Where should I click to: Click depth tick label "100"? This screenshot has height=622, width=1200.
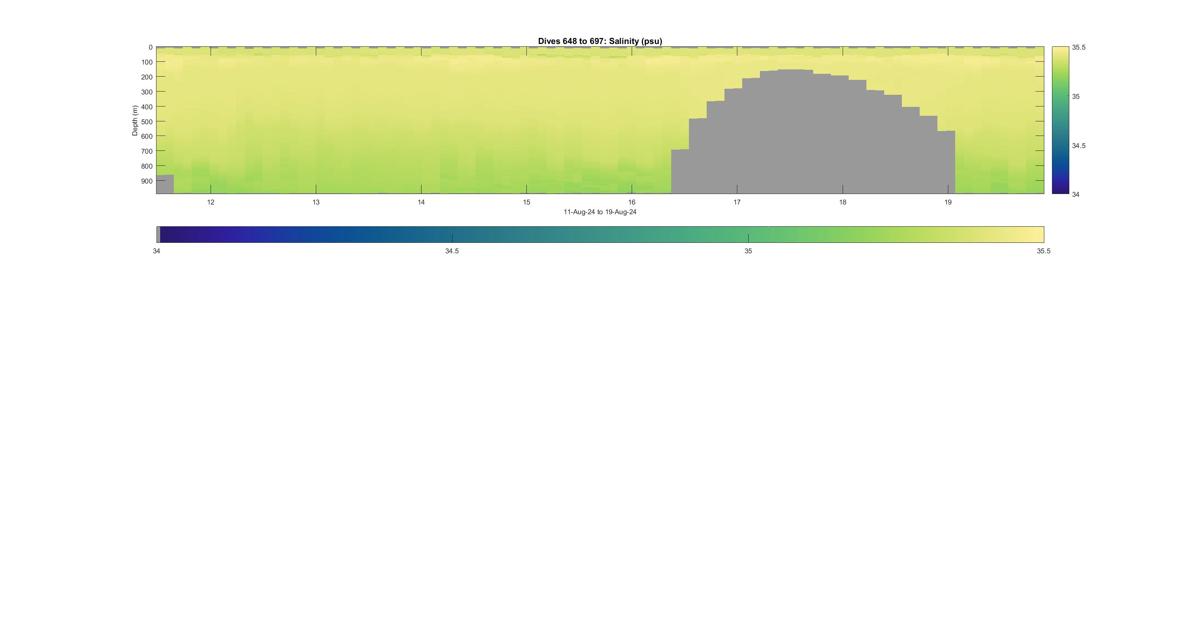[147, 62]
